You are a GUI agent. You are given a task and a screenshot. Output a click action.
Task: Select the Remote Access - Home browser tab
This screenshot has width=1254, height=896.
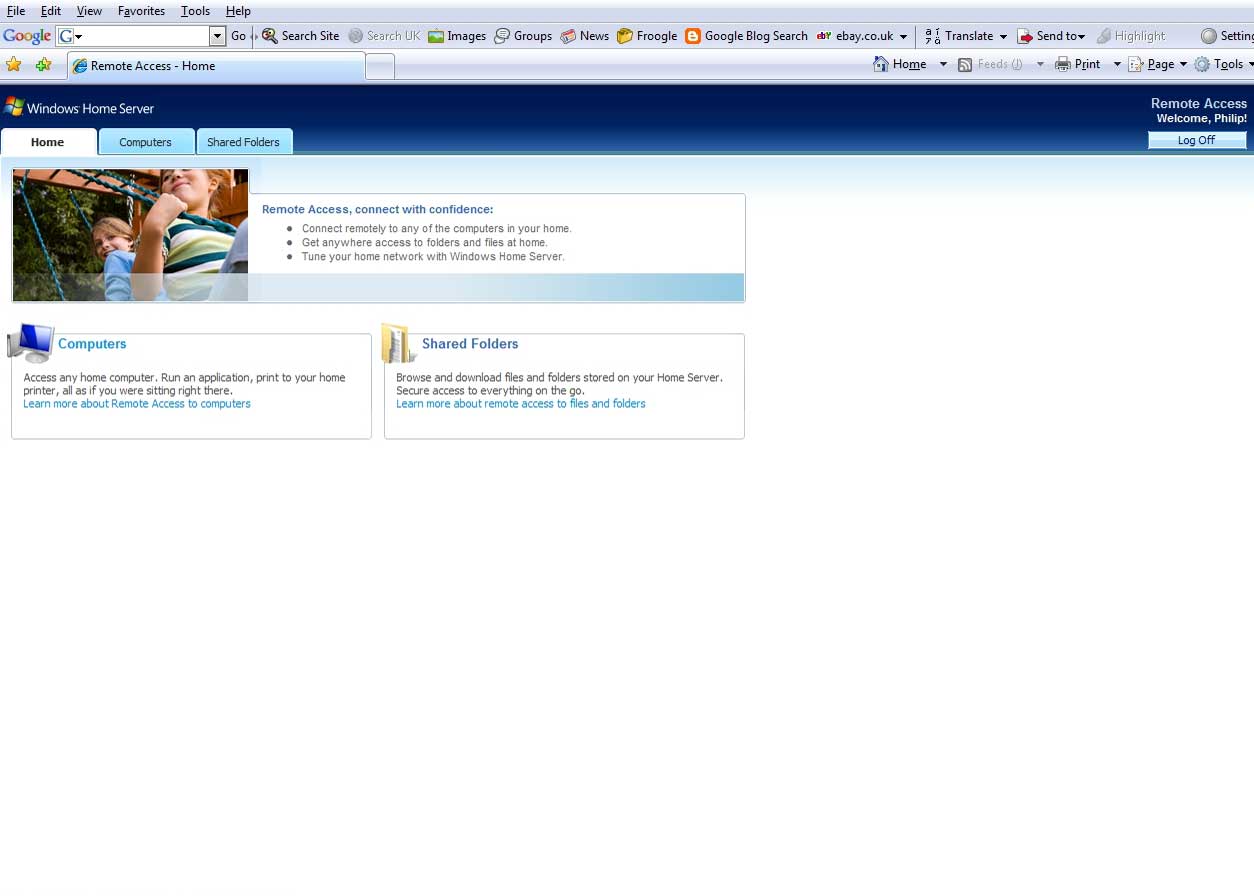[216, 66]
